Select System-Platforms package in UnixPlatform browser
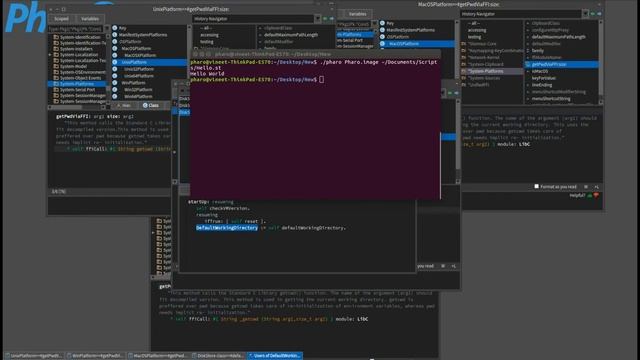Screen dimensions: 640x360 (77, 84)
